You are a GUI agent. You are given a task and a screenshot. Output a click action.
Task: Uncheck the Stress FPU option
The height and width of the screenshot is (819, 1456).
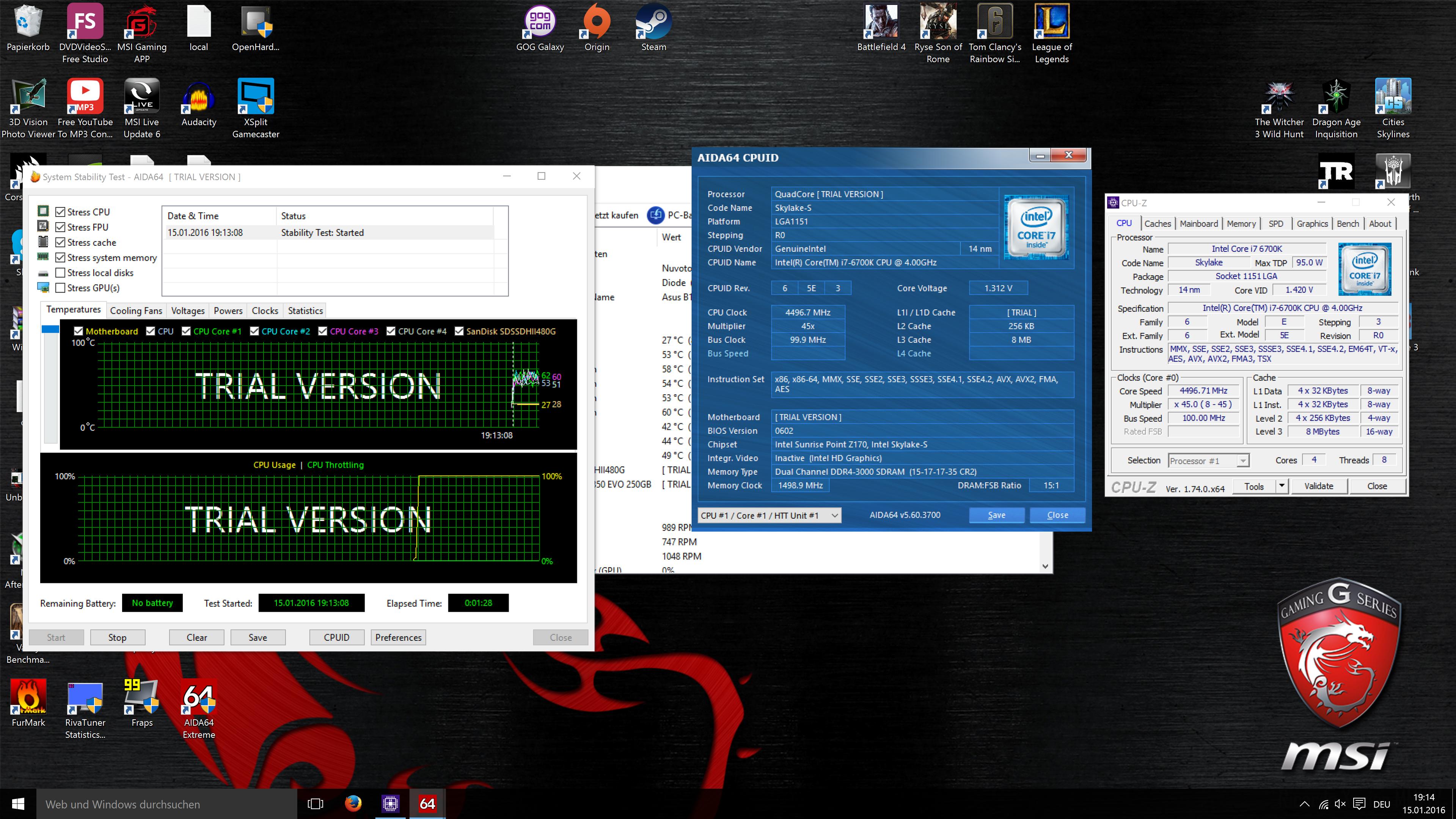[x=60, y=226]
